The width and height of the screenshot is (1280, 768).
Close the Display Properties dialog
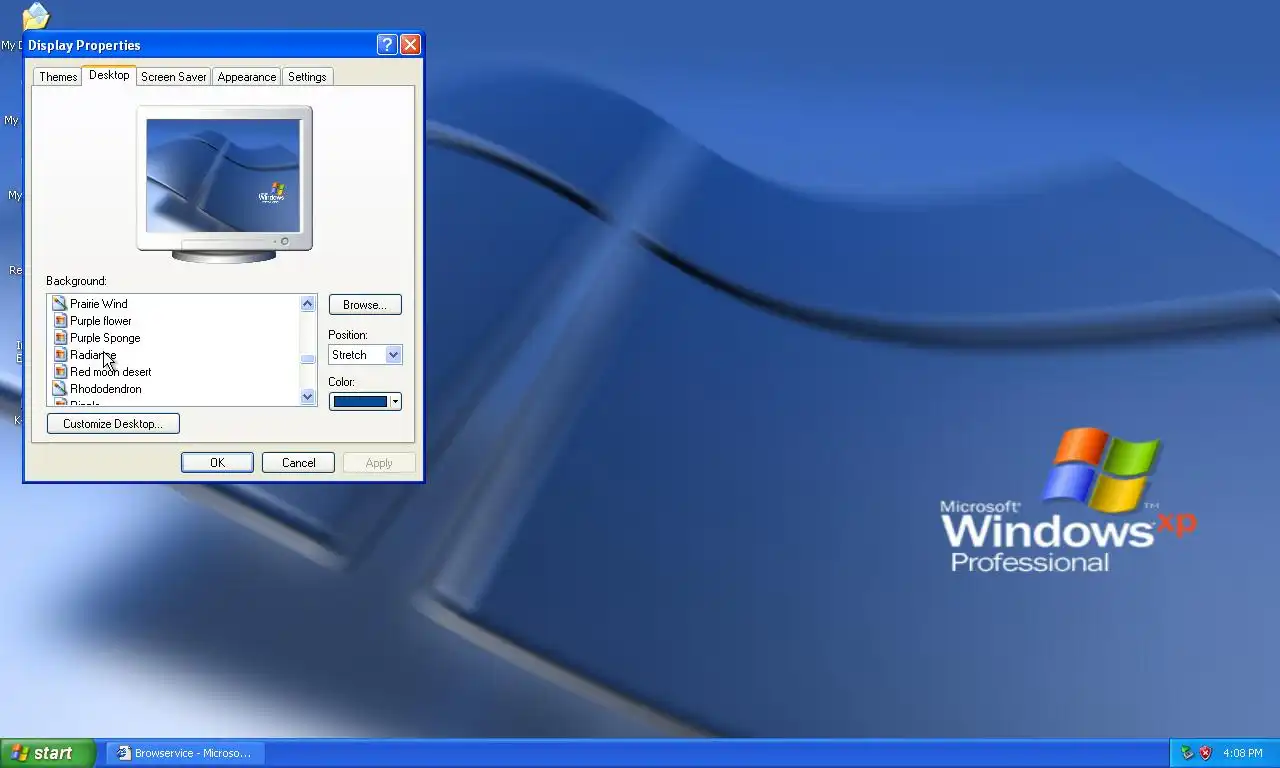[x=410, y=45]
